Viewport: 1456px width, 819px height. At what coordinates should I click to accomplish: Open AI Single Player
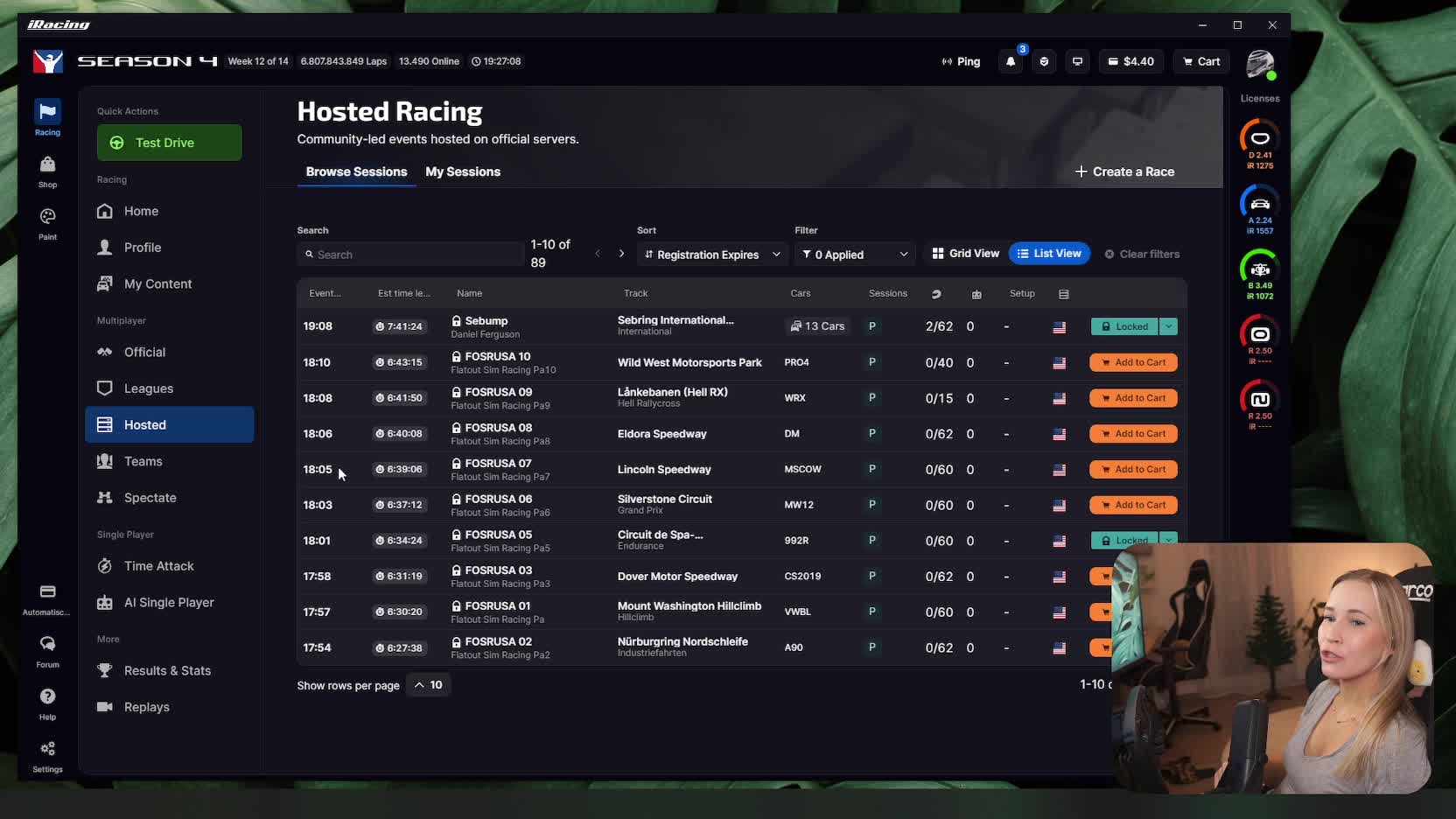(170, 603)
